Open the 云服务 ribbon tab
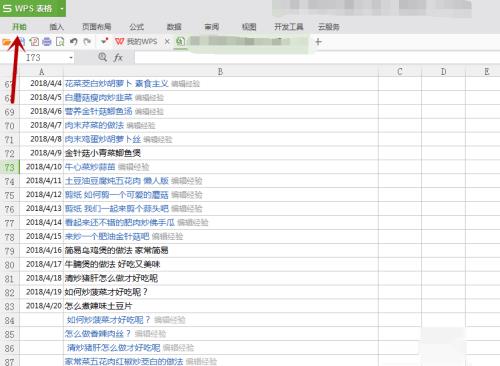The width and height of the screenshot is (500, 366). click(x=328, y=27)
